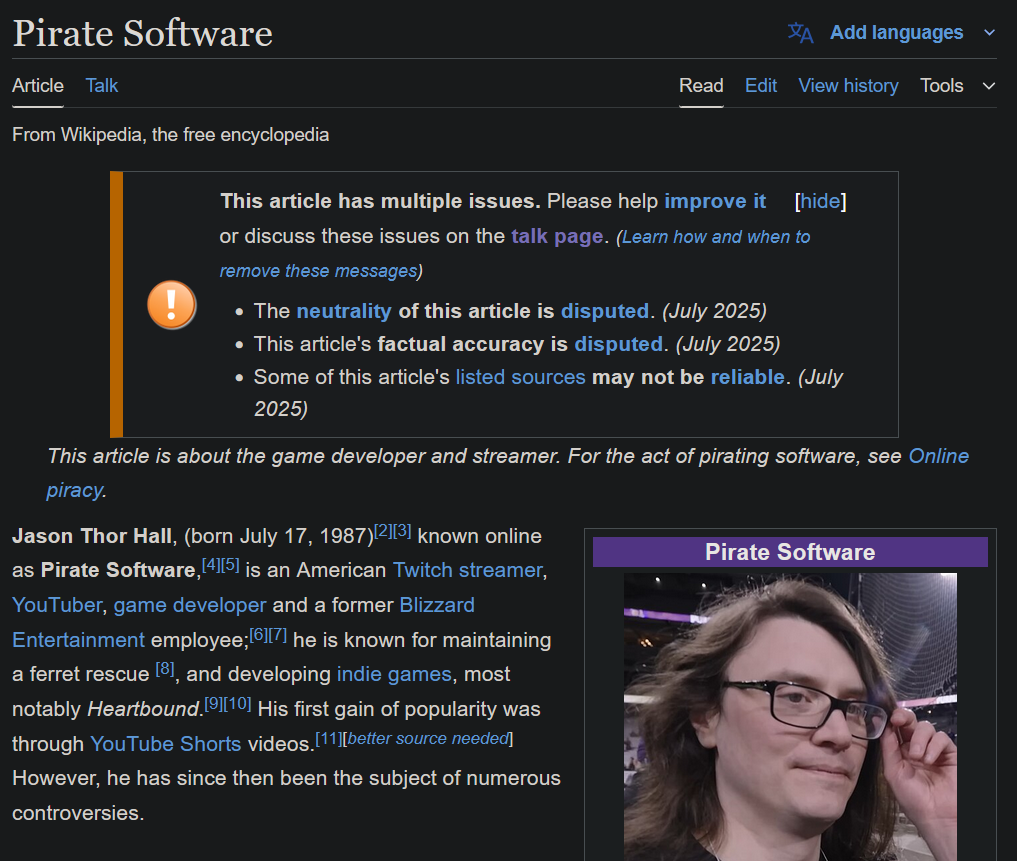Jump to citation [2]
The height and width of the screenshot is (861, 1017).
pyautogui.click(x=383, y=531)
